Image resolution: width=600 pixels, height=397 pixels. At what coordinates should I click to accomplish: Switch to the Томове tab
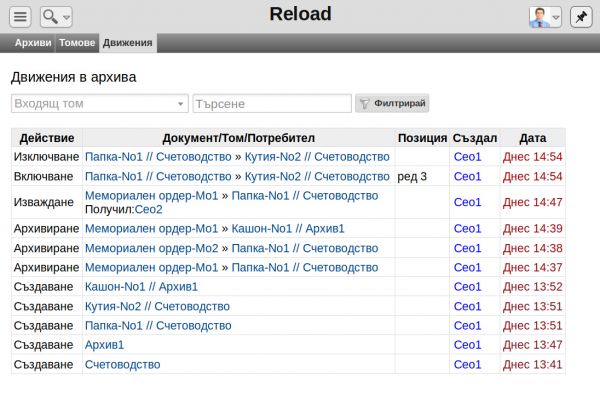click(x=77, y=42)
